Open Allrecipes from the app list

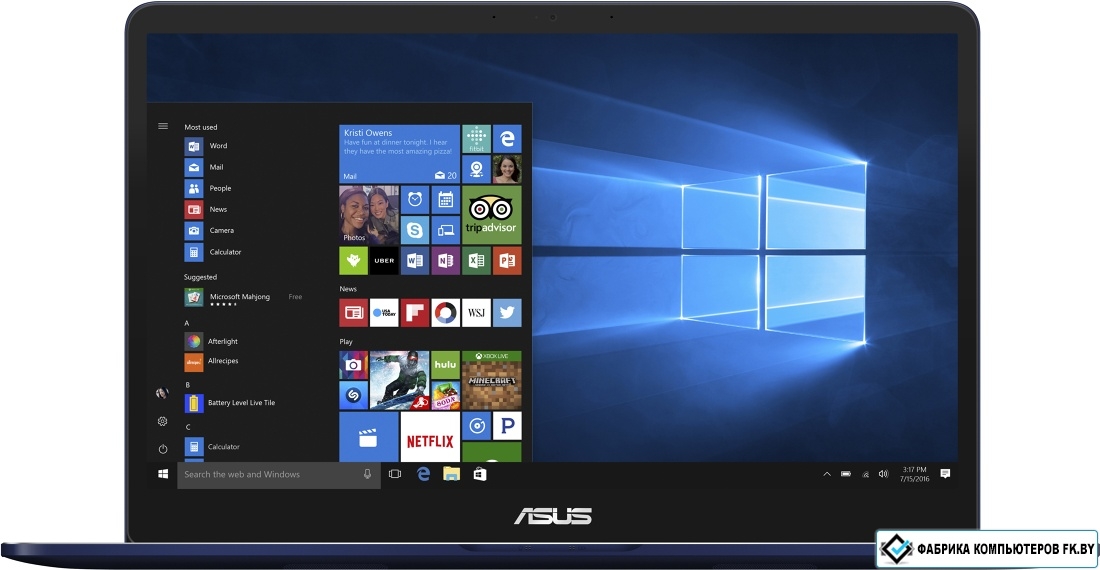point(212,361)
